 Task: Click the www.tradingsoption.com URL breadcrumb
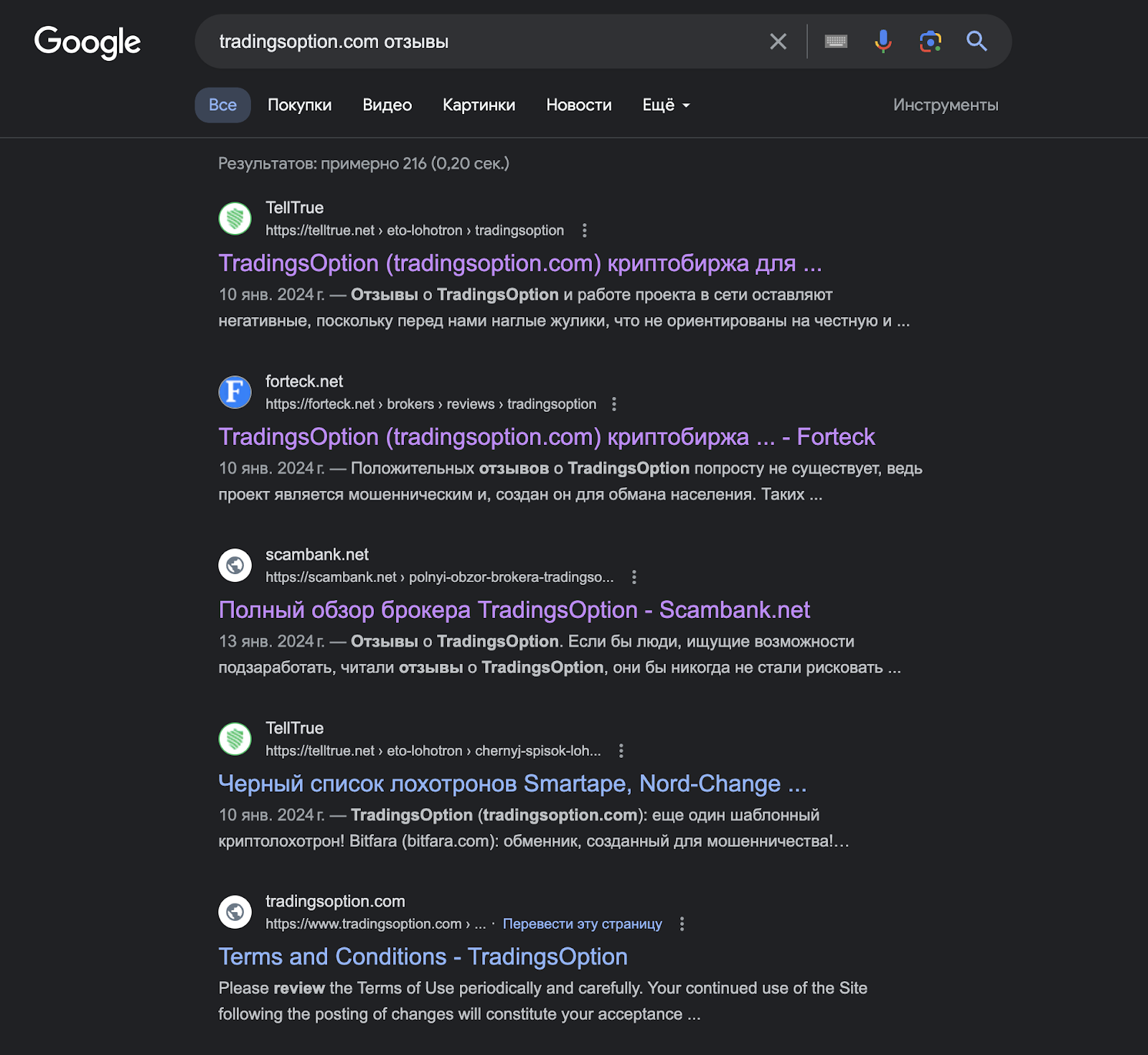tap(375, 924)
